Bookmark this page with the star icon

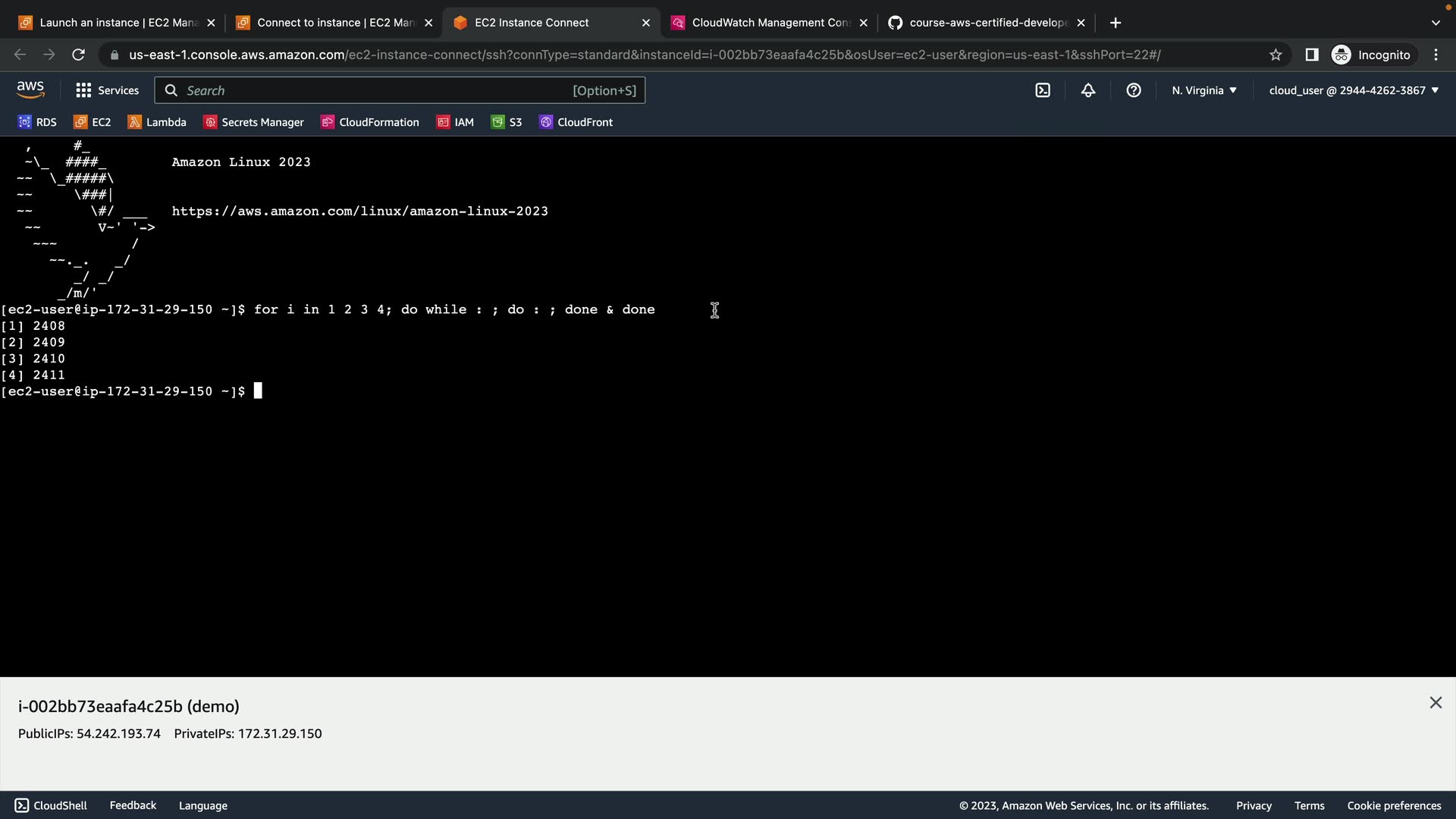tap(1276, 55)
